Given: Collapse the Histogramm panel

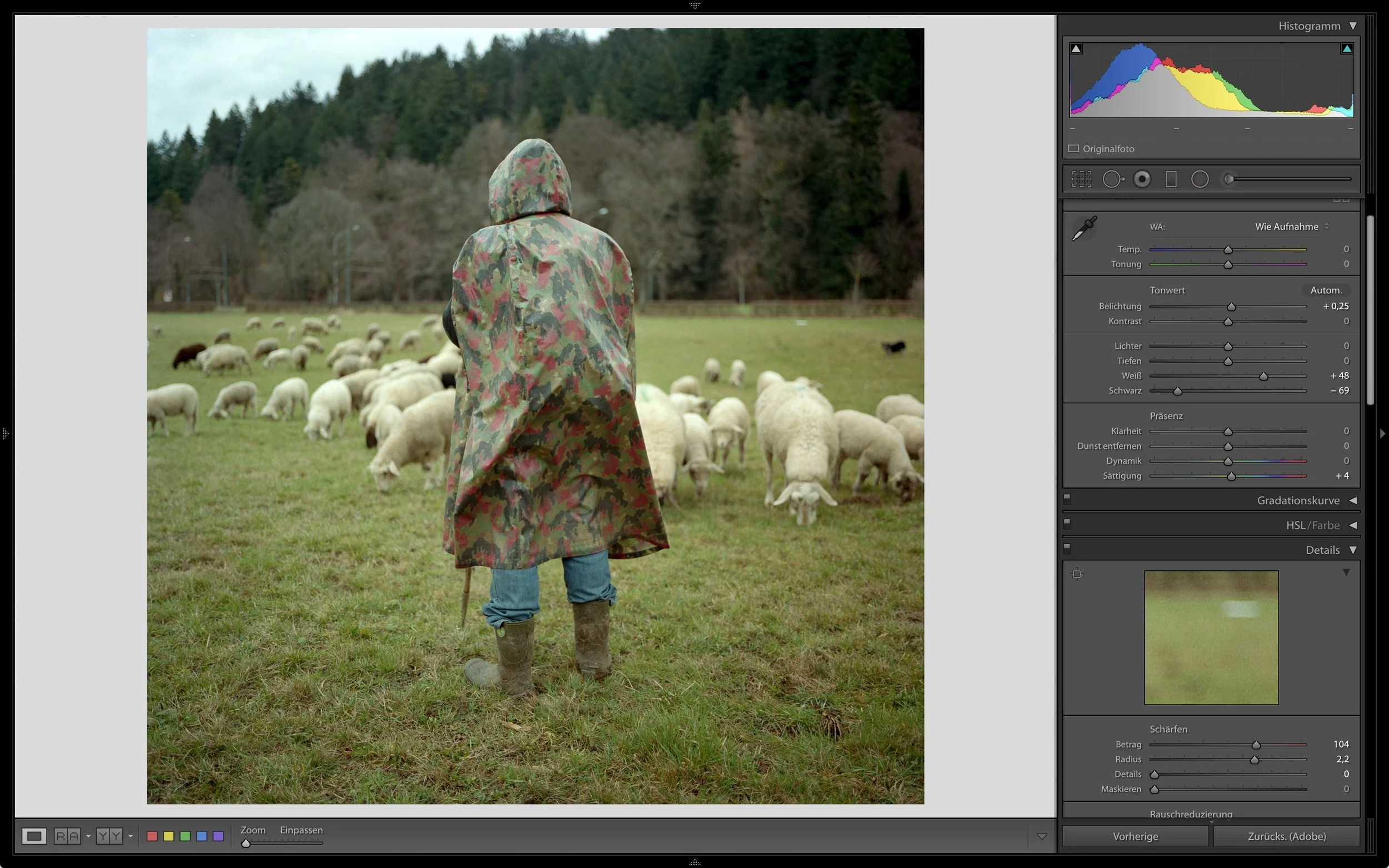Looking at the screenshot, I should click(x=1353, y=26).
